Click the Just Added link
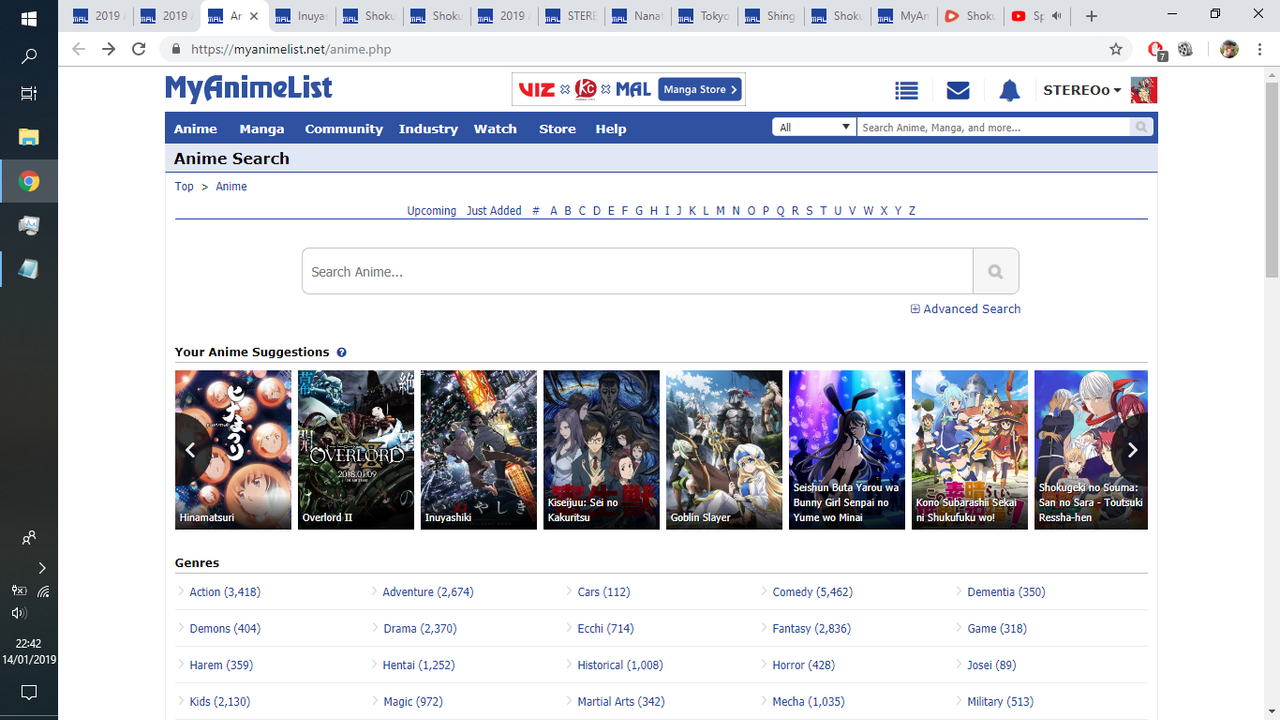Screen dimensions: 1280x720 pyautogui.click(x=494, y=211)
